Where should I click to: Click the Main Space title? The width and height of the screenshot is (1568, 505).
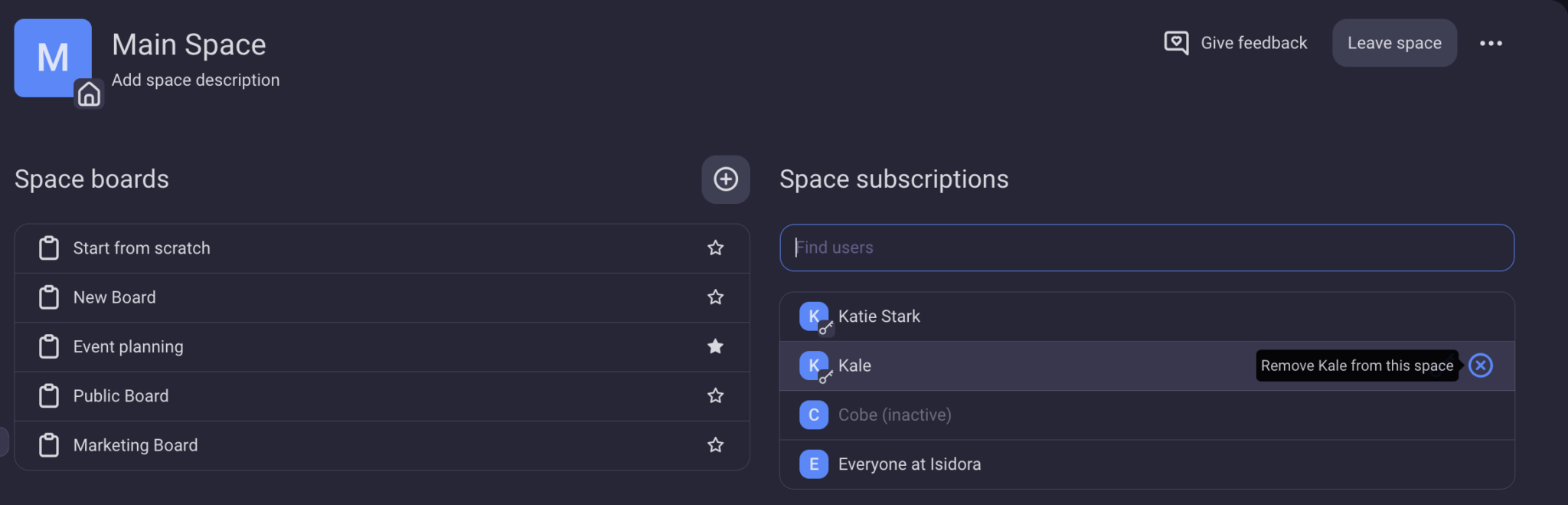click(189, 44)
